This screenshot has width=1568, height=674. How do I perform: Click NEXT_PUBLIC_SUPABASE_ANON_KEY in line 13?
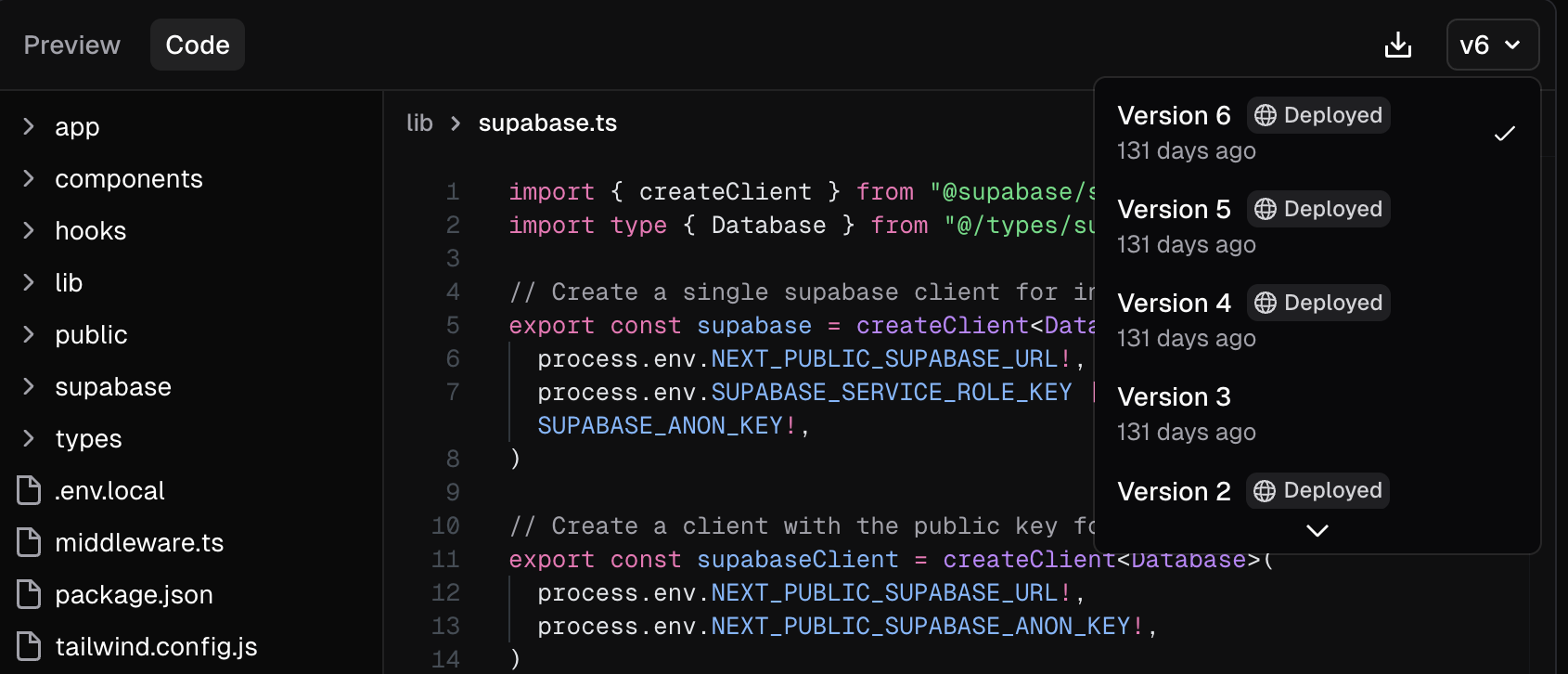click(x=920, y=627)
